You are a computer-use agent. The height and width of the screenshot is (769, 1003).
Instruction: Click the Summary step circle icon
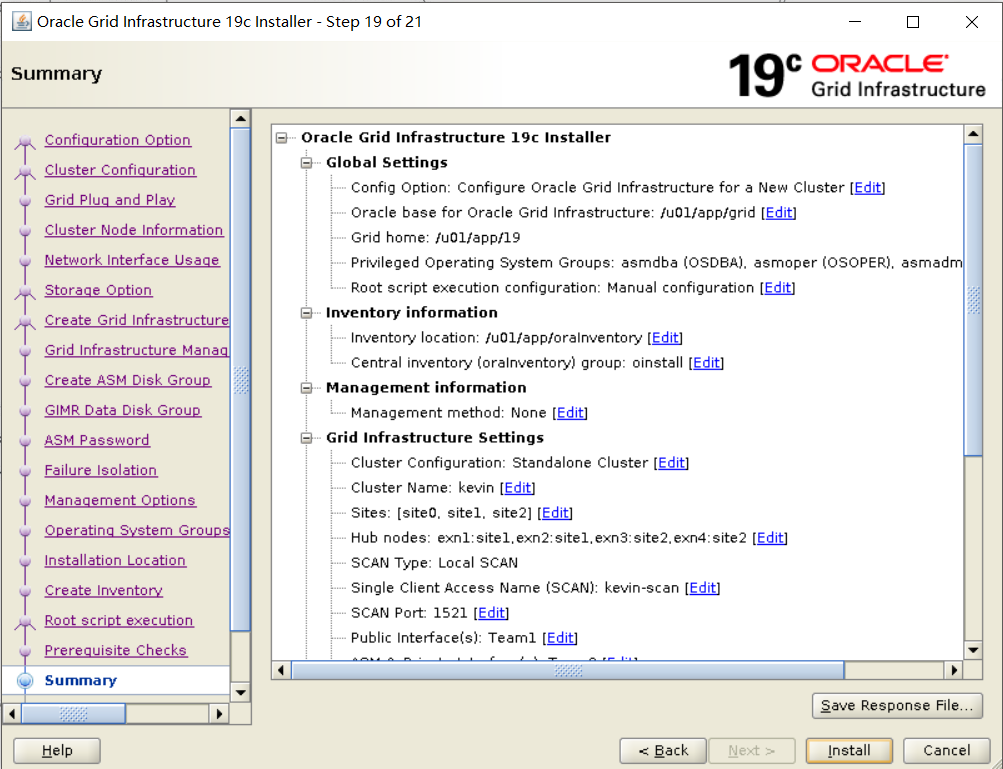[25, 681]
